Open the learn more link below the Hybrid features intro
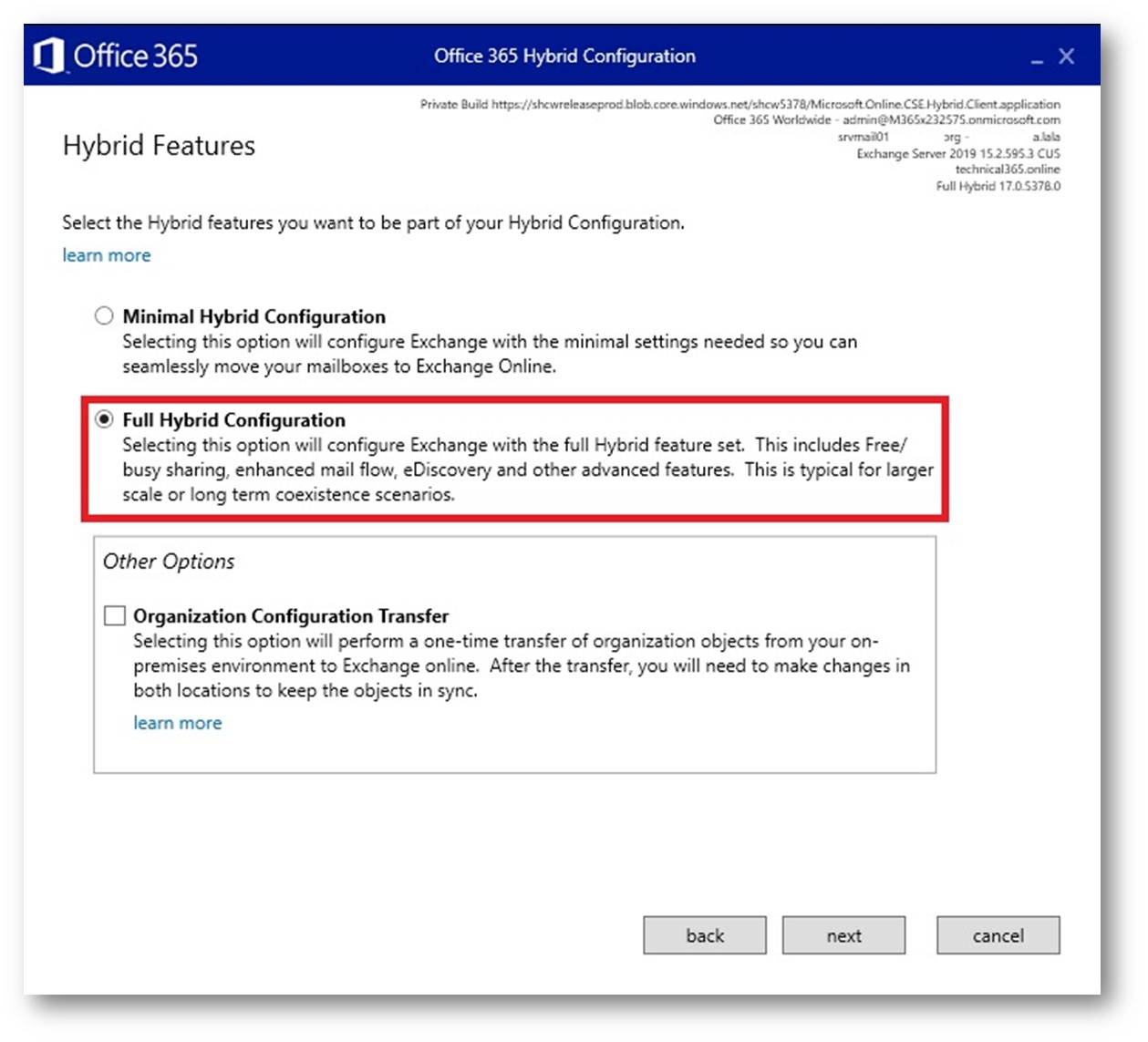Screen dimensions: 1148x1042 coord(107,255)
